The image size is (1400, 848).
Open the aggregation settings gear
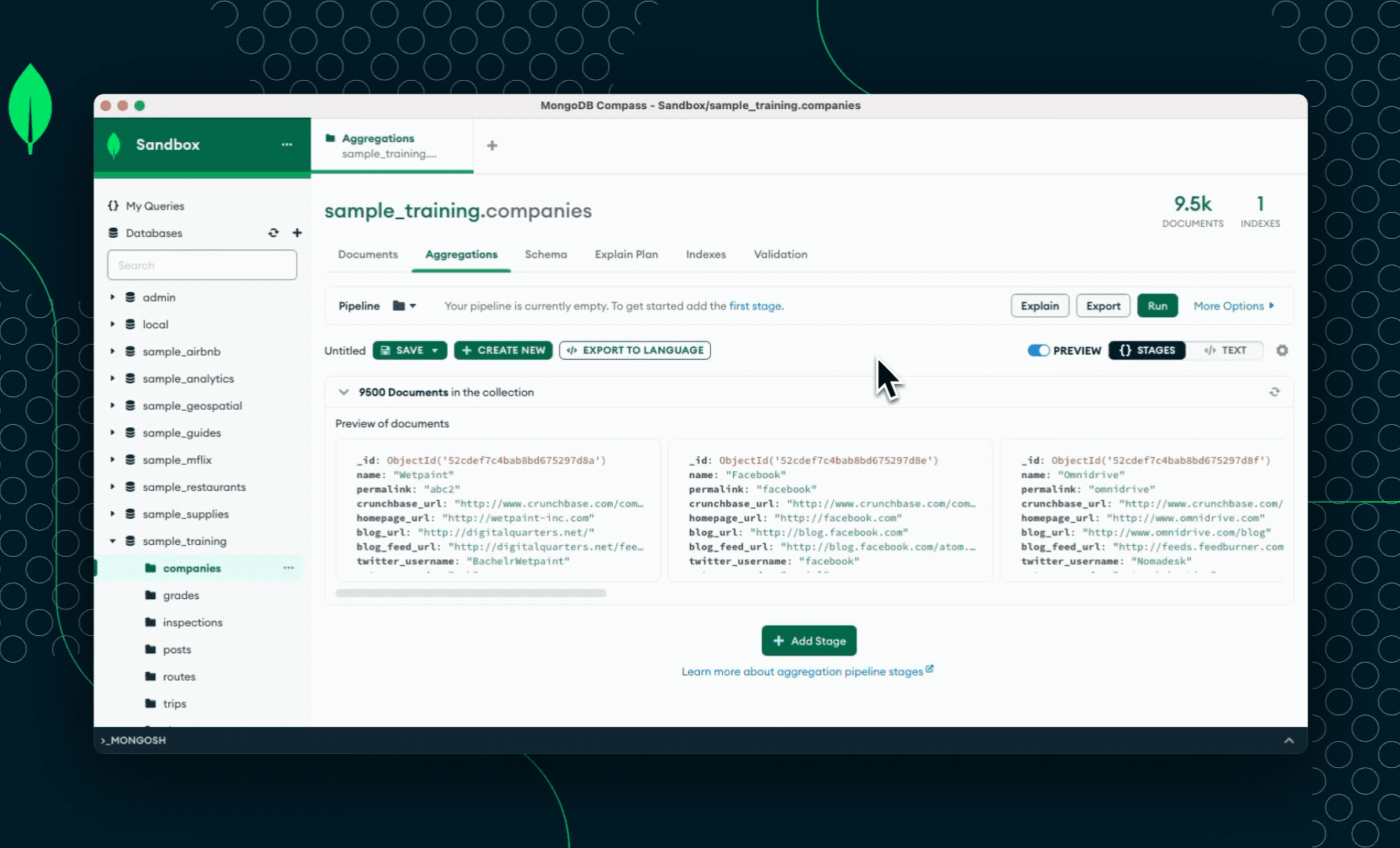coord(1282,350)
